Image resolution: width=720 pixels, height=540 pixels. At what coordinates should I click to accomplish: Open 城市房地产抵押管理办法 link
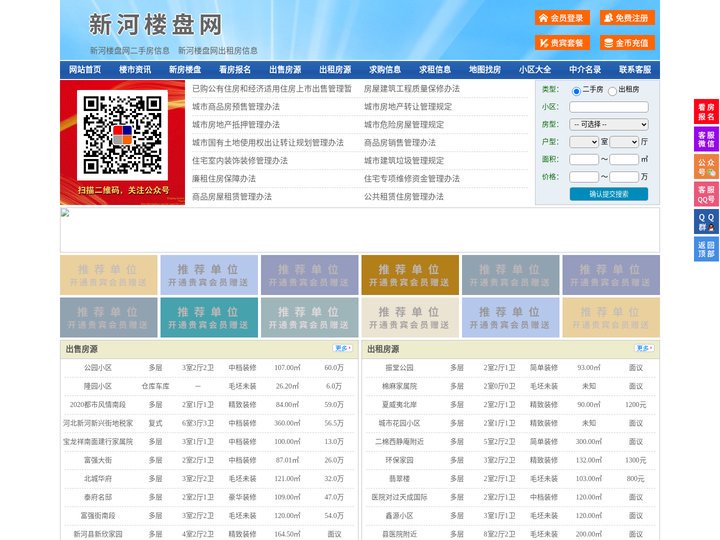point(236,124)
